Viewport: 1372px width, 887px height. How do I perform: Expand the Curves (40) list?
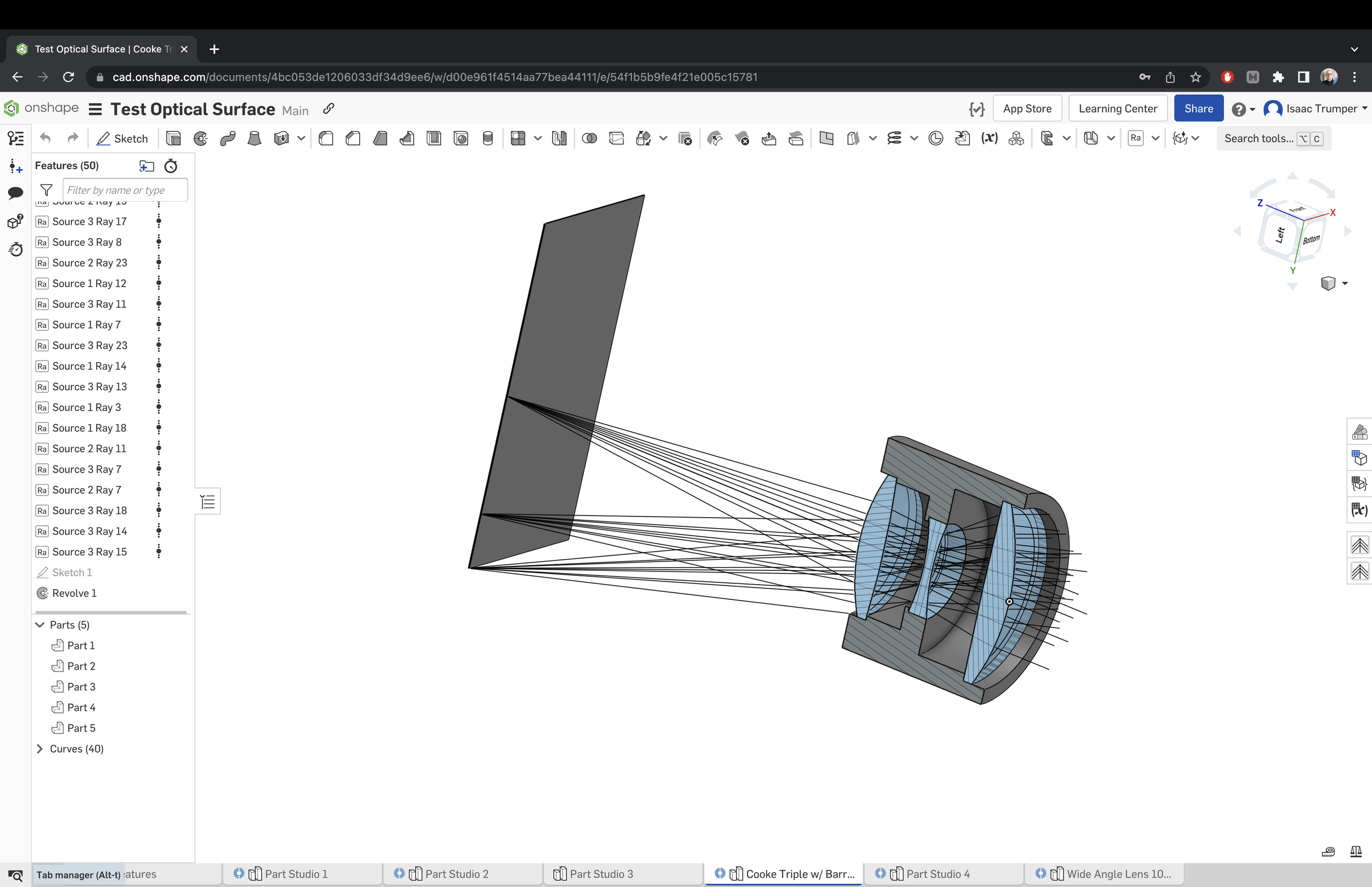pyautogui.click(x=40, y=749)
